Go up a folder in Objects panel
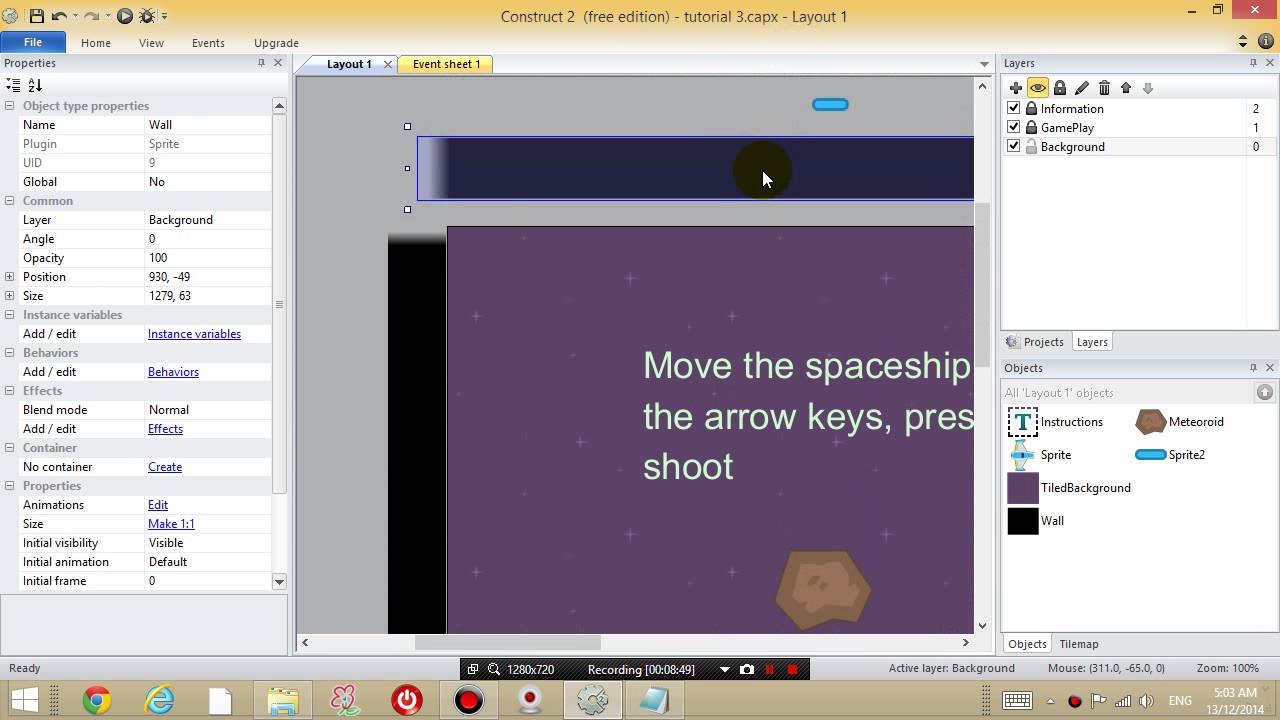The height and width of the screenshot is (720, 1280). pyautogui.click(x=1265, y=393)
